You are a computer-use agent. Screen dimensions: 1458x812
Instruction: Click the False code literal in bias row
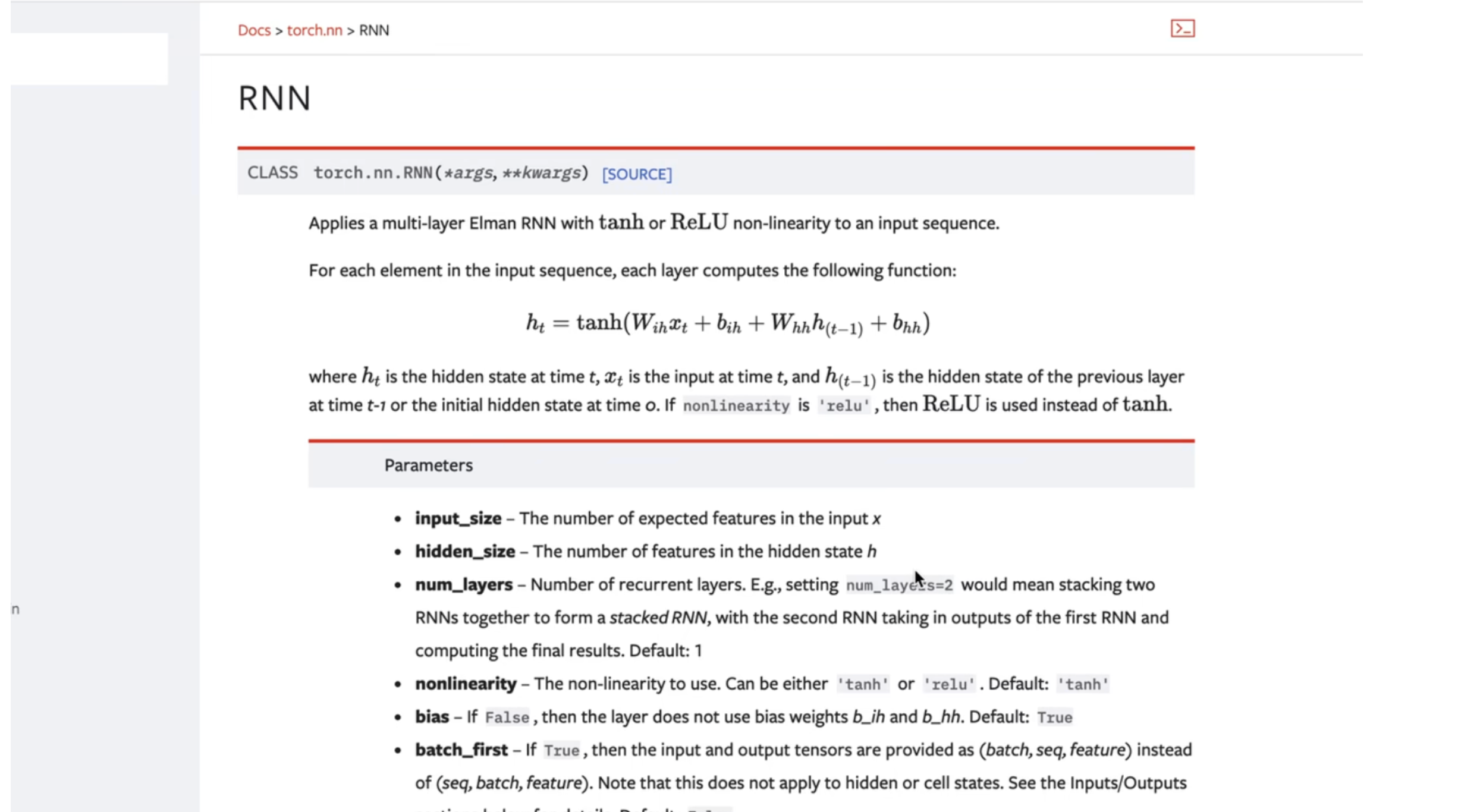coord(507,718)
